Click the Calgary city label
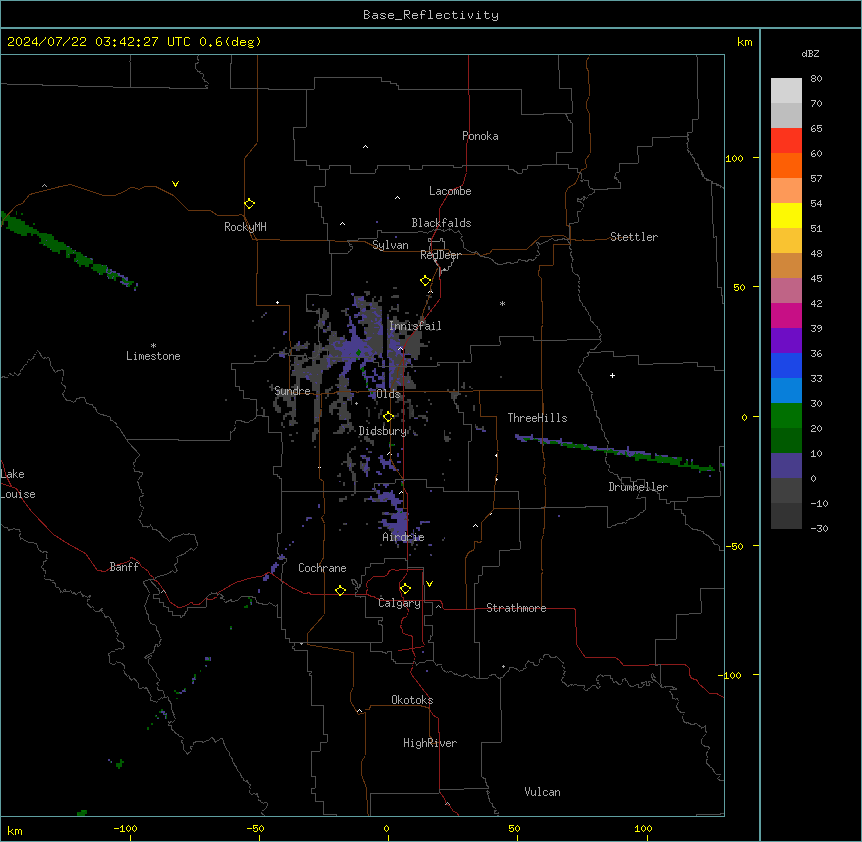862x842 pixels. [399, 603]
